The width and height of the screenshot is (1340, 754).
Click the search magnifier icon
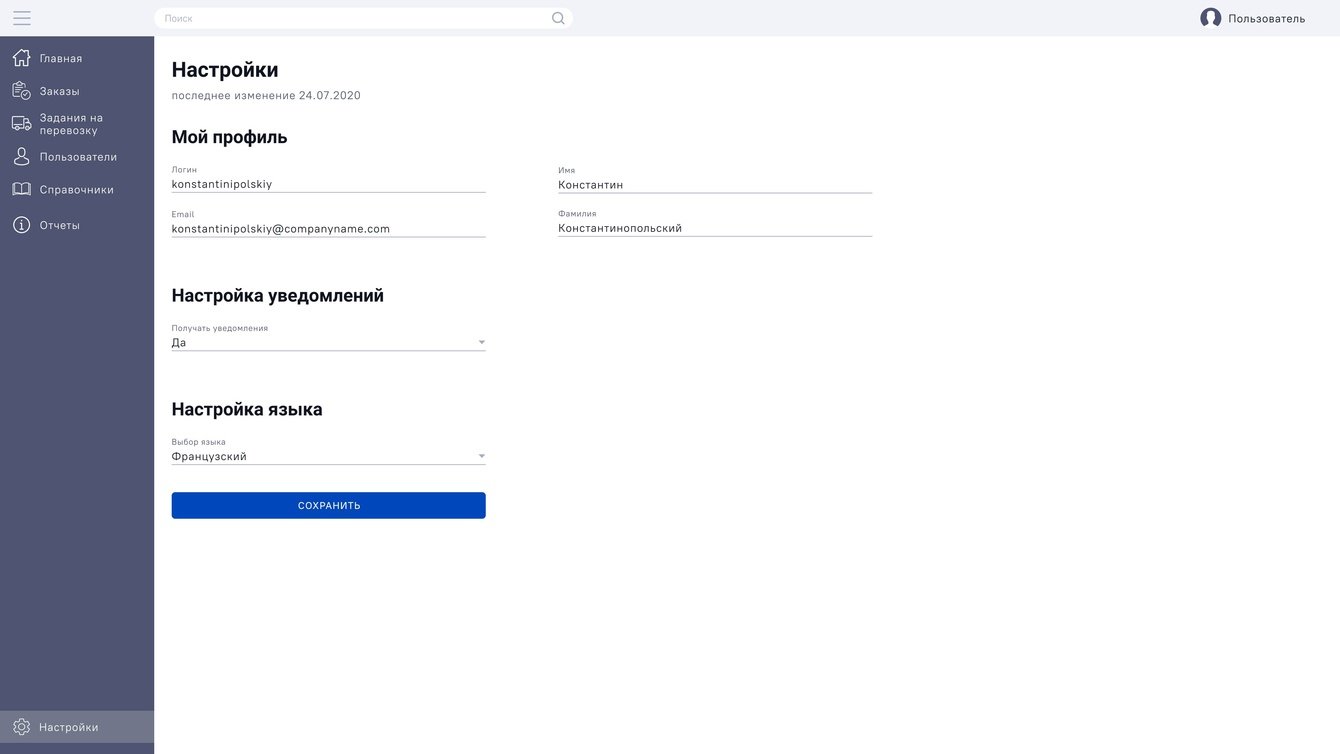click(558, 18)
